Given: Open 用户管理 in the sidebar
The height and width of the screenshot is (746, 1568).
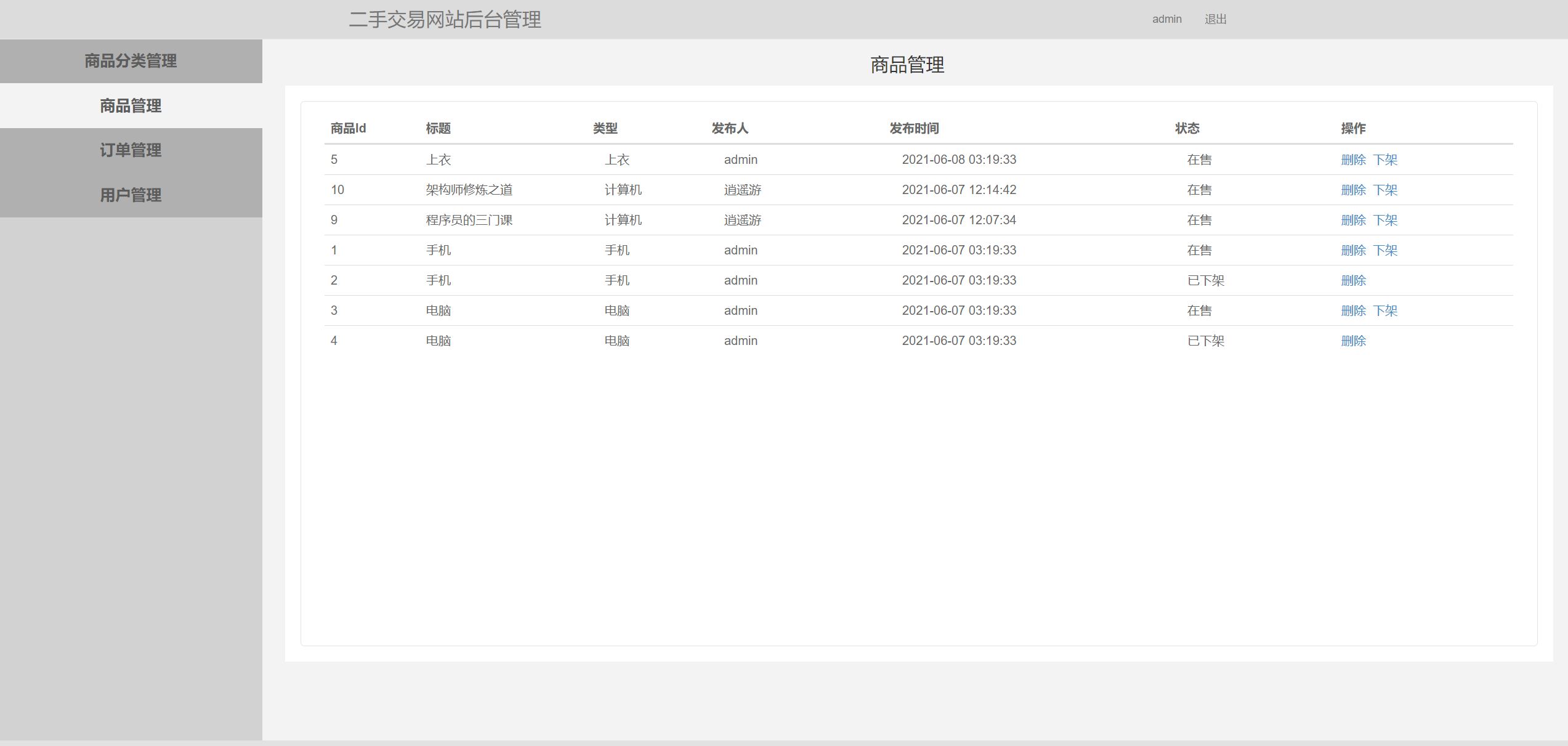Looking at the screenshot, I should click(131, 195).
